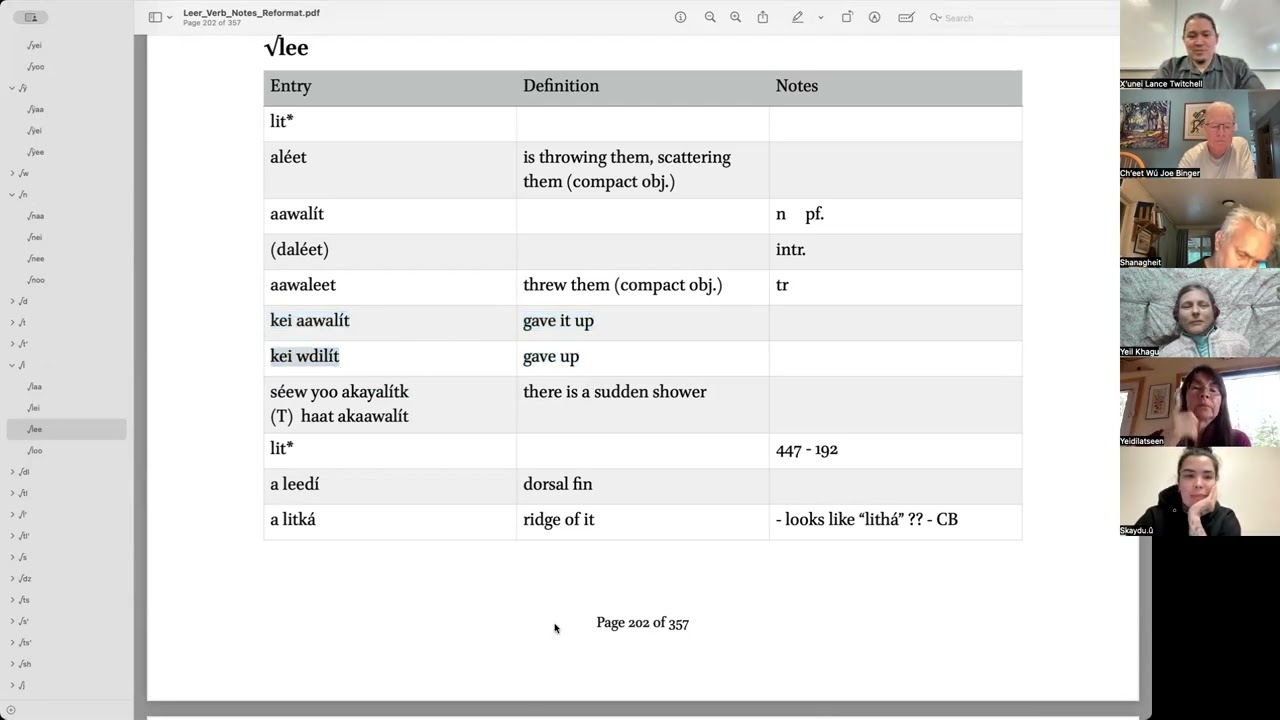Viewport: 1280px width, 720px height.
Task: Jump to the √loo outline entry
Action: (x=36, y=451)
